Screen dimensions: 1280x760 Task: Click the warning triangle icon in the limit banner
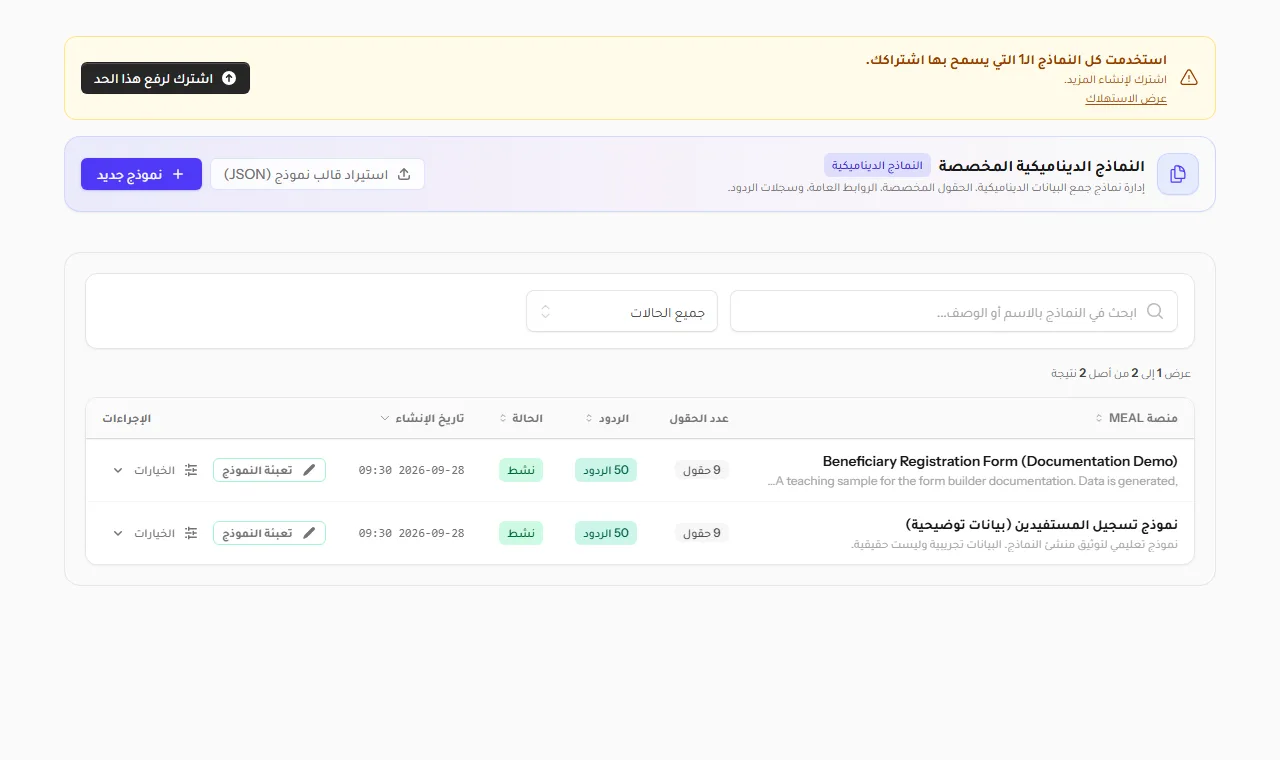(x=1189, y=78)
